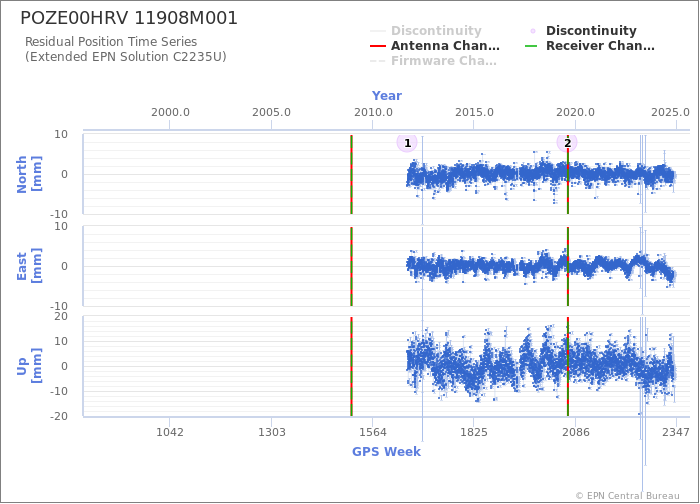The width and height of the screenshot is (700, 504).
Task: Click the pink Discontinuity legend dot
Action: (533, 31)
